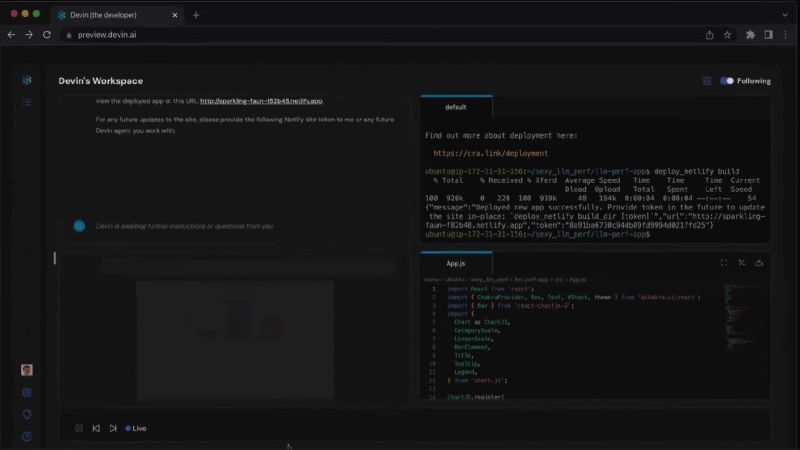Jump to Live in session playback

[136, 428]
